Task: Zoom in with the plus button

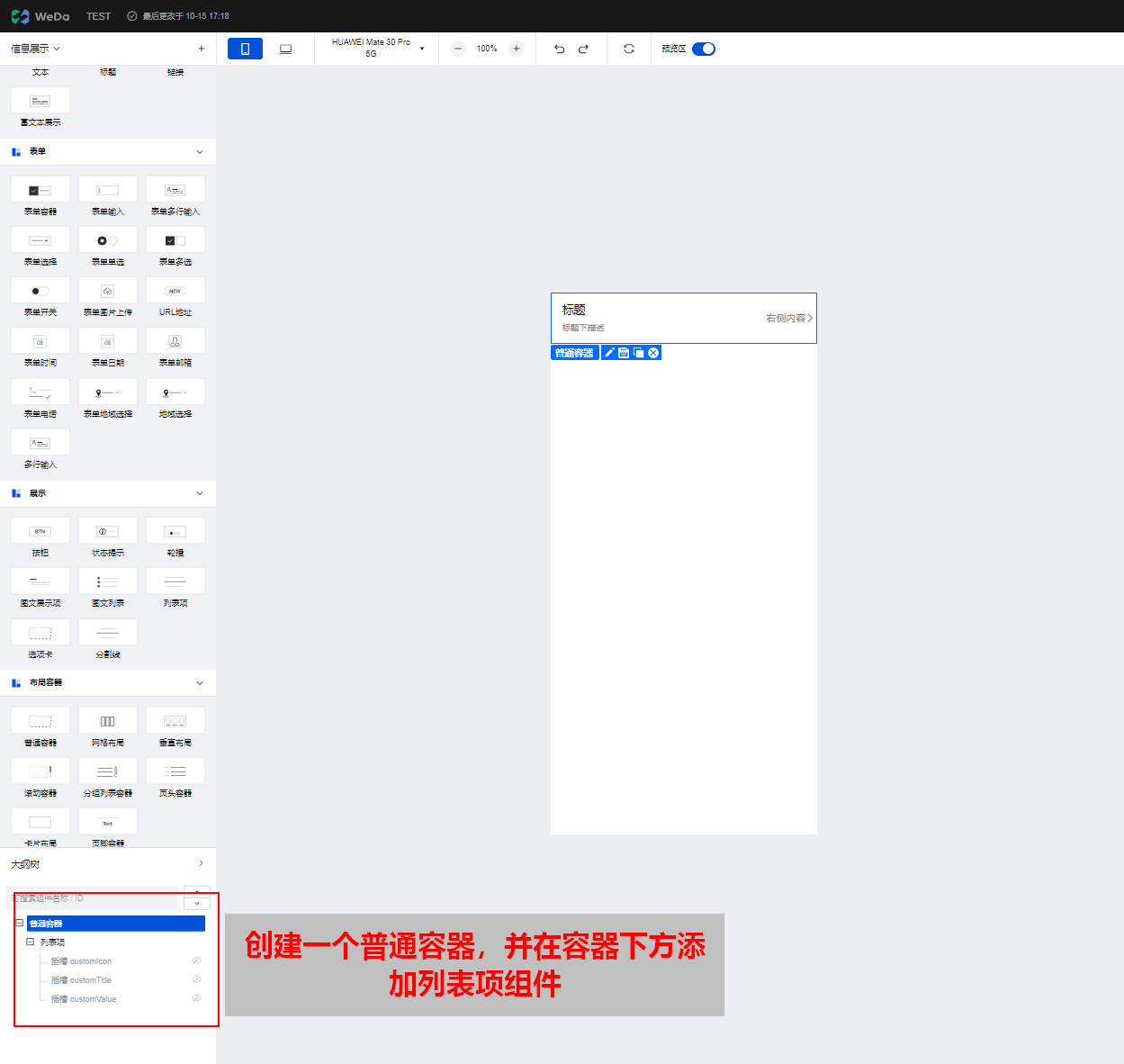Action: click(x=517, y=49)
